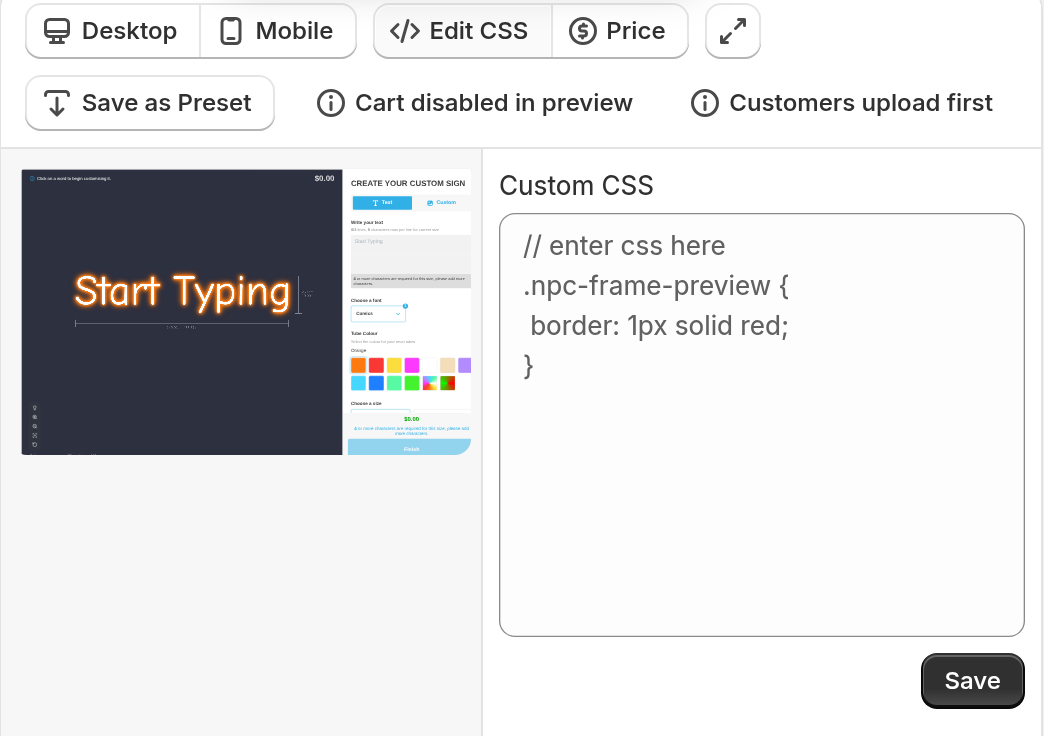
Task: Pick the mint green tube colour swatch
Action: (x=394, y=383)
